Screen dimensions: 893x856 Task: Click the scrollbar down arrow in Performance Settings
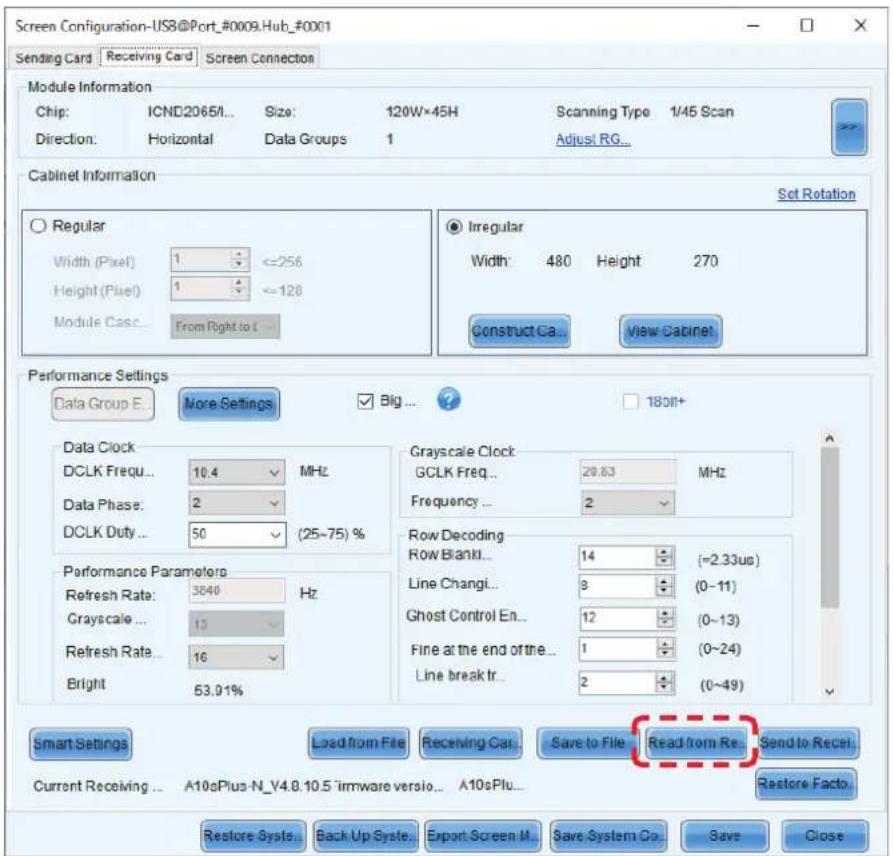tap(830, 692)
